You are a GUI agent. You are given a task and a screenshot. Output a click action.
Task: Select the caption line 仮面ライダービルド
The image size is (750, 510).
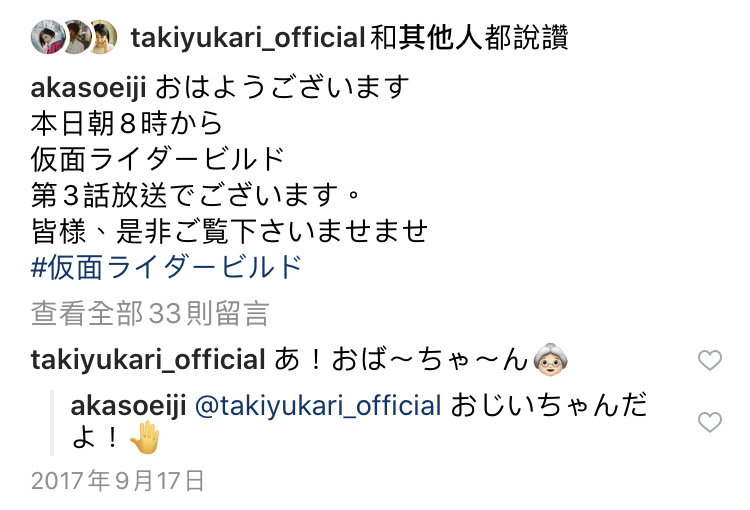tap(158, 159)
